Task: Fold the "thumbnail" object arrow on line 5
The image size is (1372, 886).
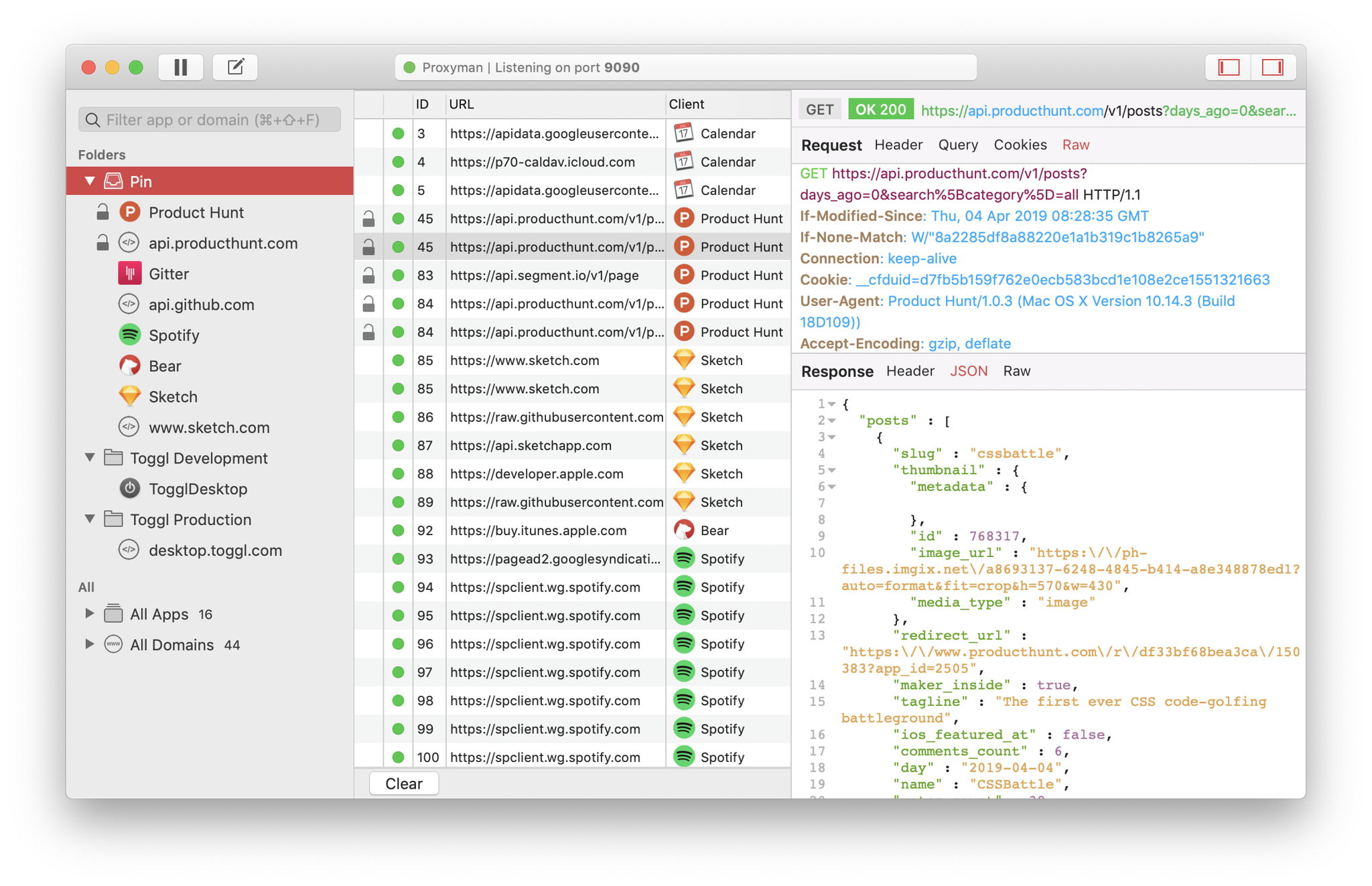Action: point(831,470)
